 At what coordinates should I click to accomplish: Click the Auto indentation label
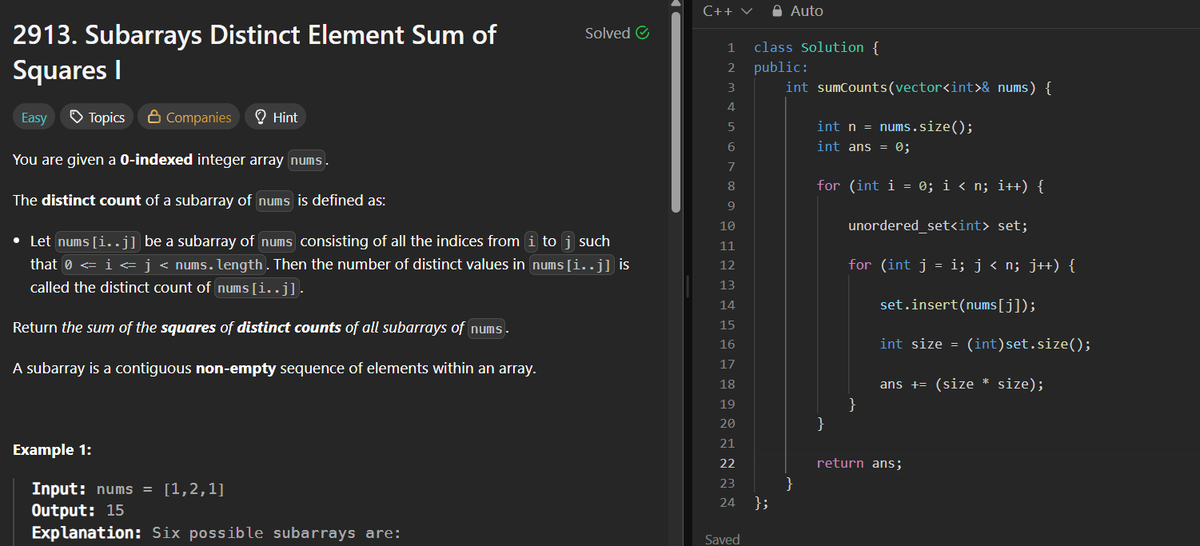coord(806,11)
